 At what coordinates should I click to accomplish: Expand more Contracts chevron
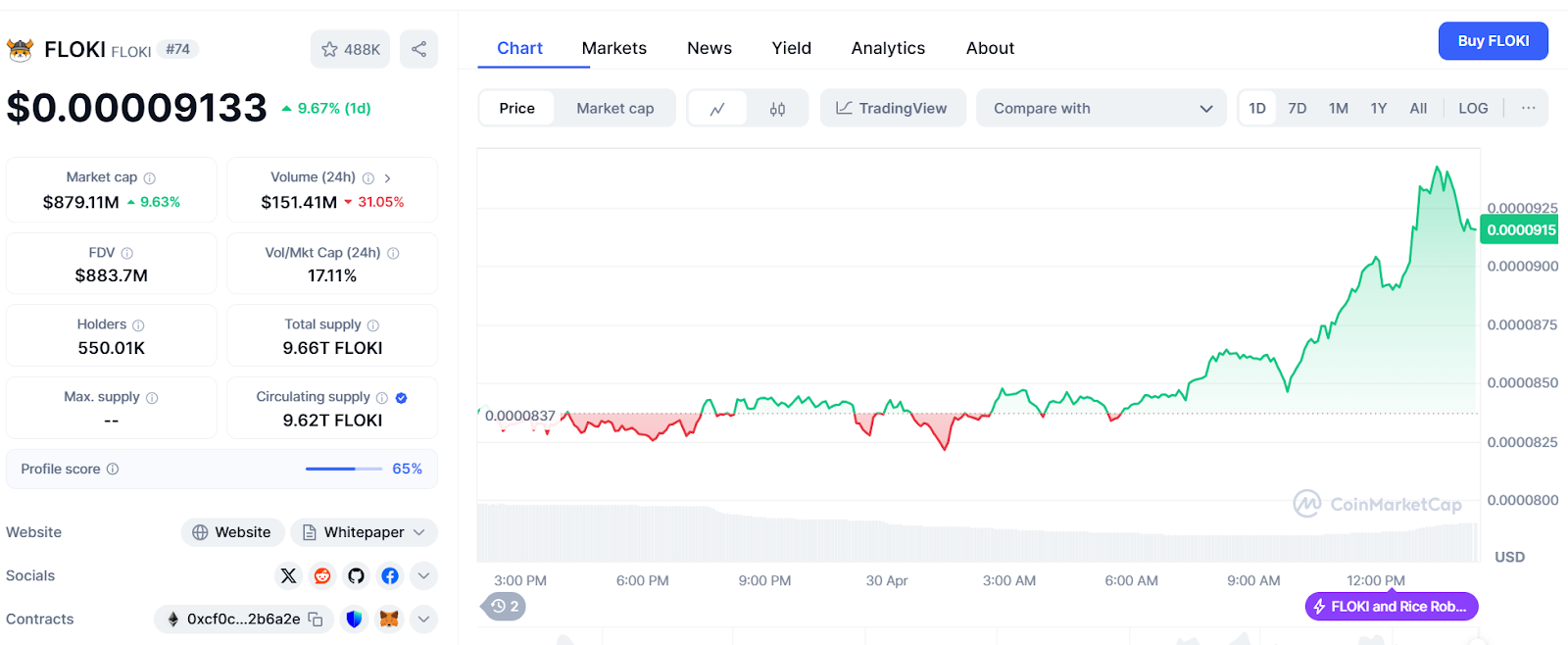[x=423, y=620]
